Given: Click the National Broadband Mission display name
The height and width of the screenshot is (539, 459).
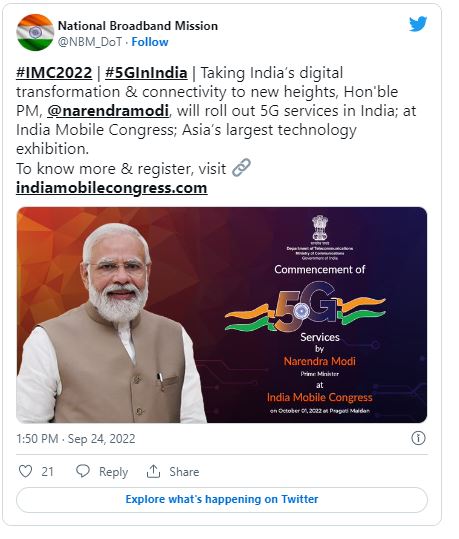Looking at the screenshot, I should [138, 26].
